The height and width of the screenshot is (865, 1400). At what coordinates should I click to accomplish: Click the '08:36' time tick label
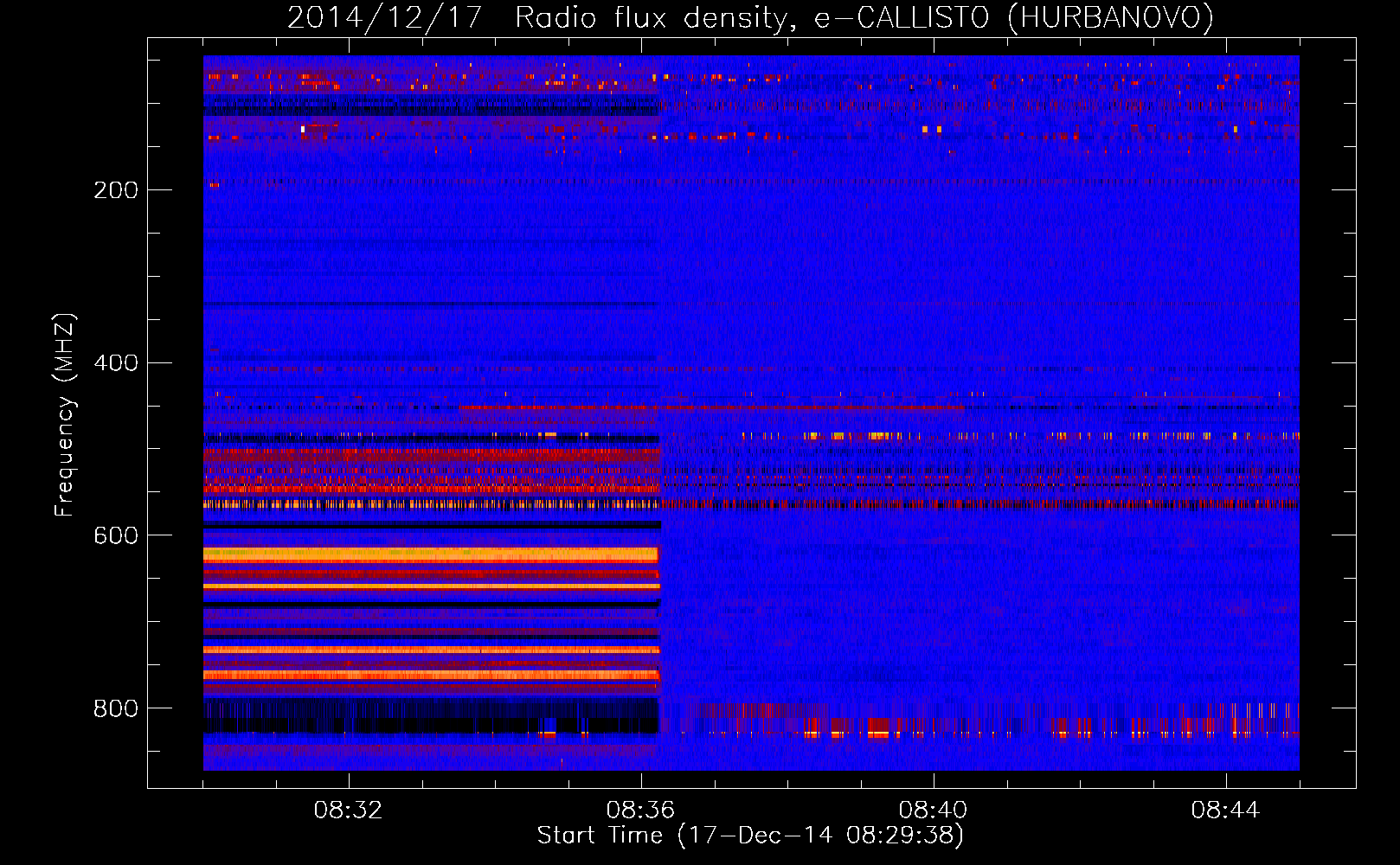tap(640, 811)
